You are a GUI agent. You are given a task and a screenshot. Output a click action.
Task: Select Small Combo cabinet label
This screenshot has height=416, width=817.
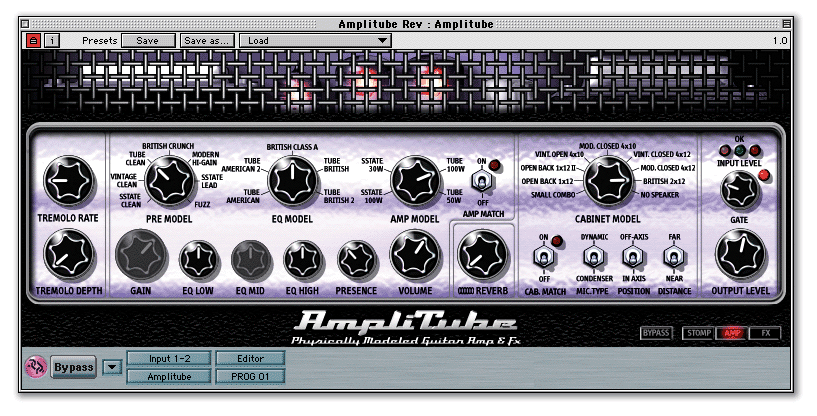[553, 194]
